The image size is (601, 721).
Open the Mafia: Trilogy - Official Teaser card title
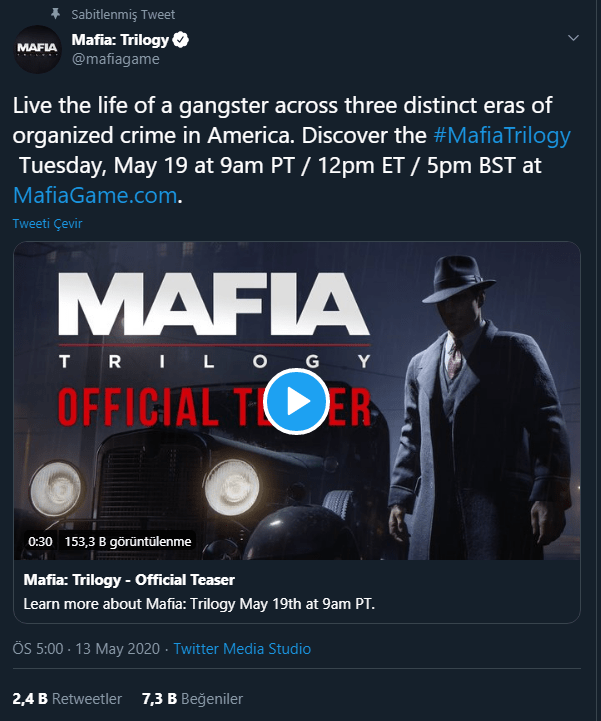tap(128, 580)
